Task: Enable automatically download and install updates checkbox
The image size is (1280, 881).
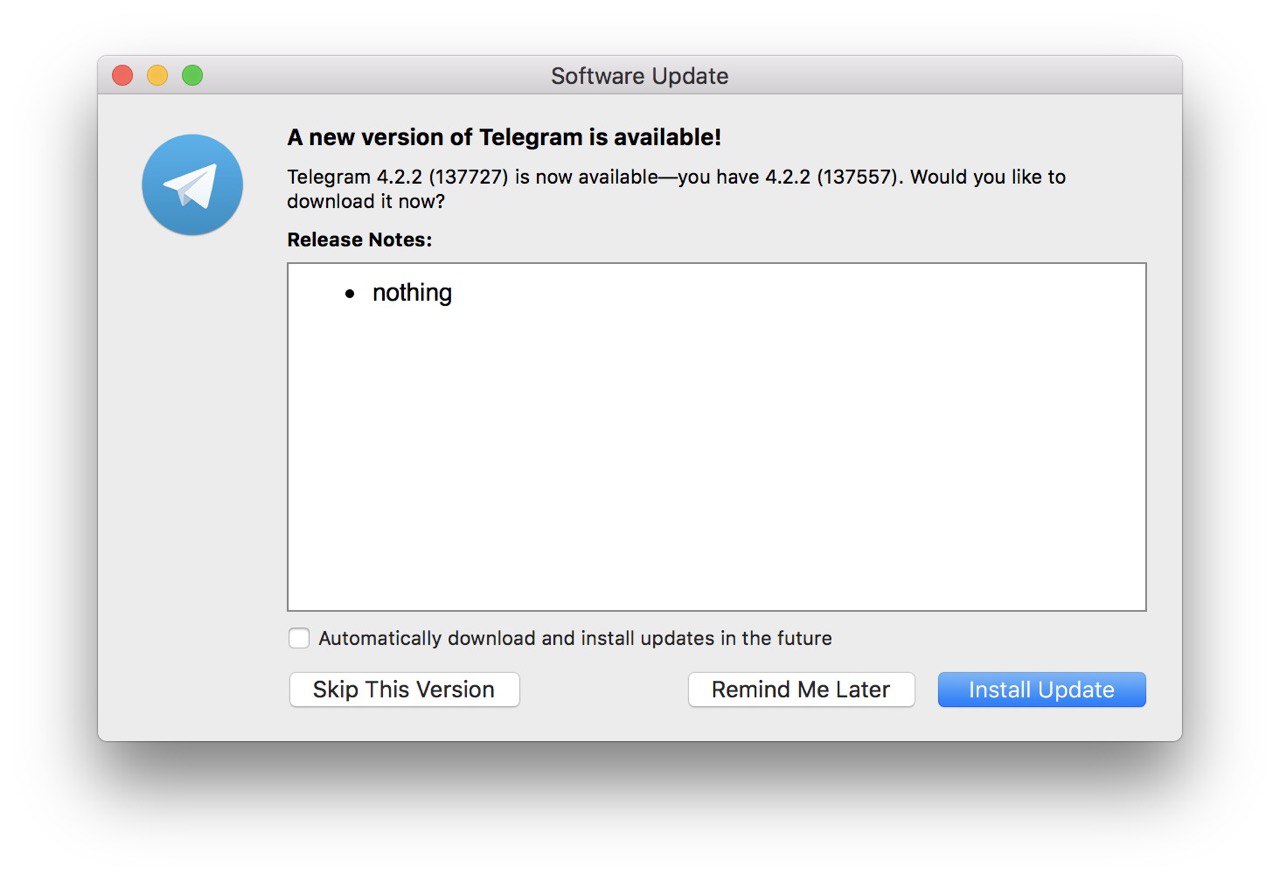Action: (299, 638)
